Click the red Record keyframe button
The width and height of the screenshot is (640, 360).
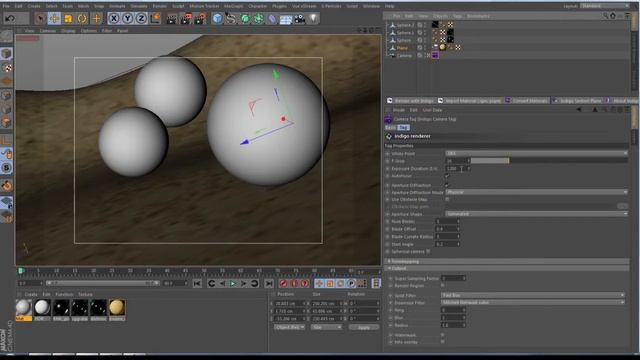[283, 283]
